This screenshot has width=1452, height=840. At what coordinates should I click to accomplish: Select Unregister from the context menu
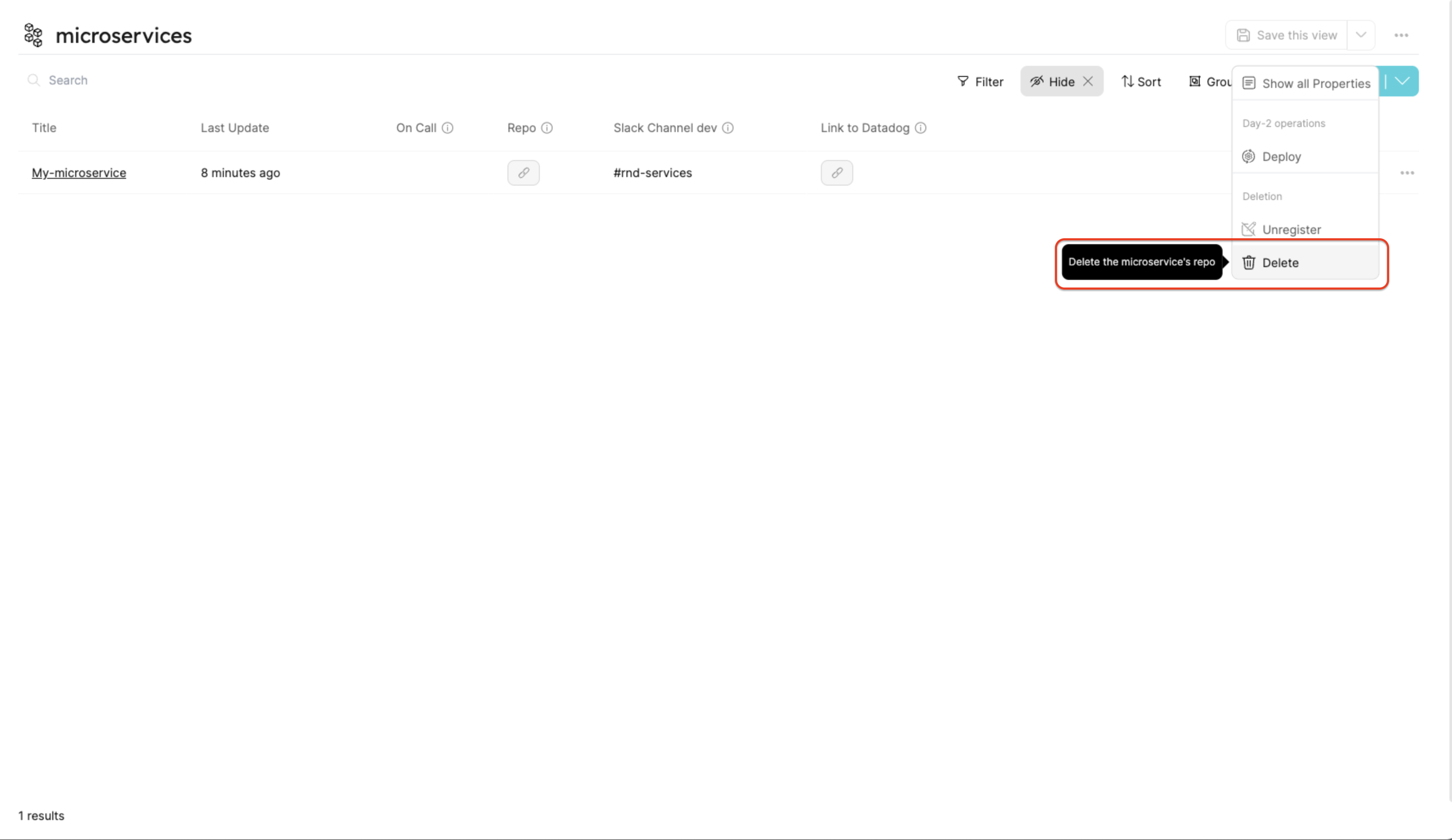click(1290, 229)
